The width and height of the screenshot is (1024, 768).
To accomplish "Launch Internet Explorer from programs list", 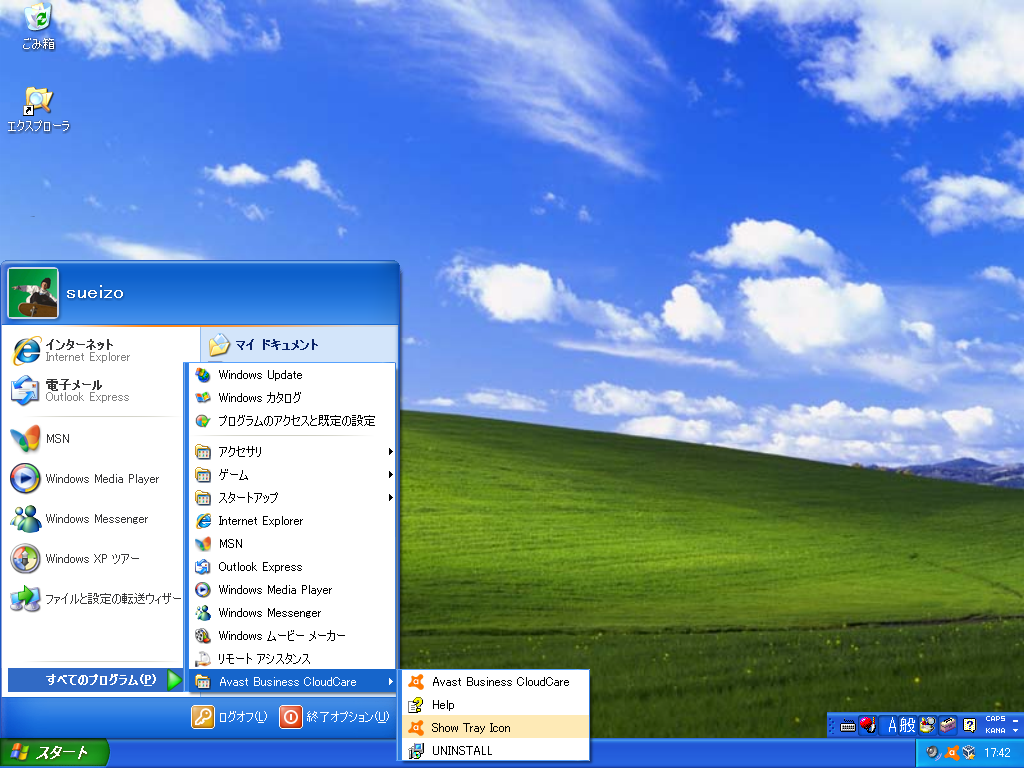I will click(292, 520).
